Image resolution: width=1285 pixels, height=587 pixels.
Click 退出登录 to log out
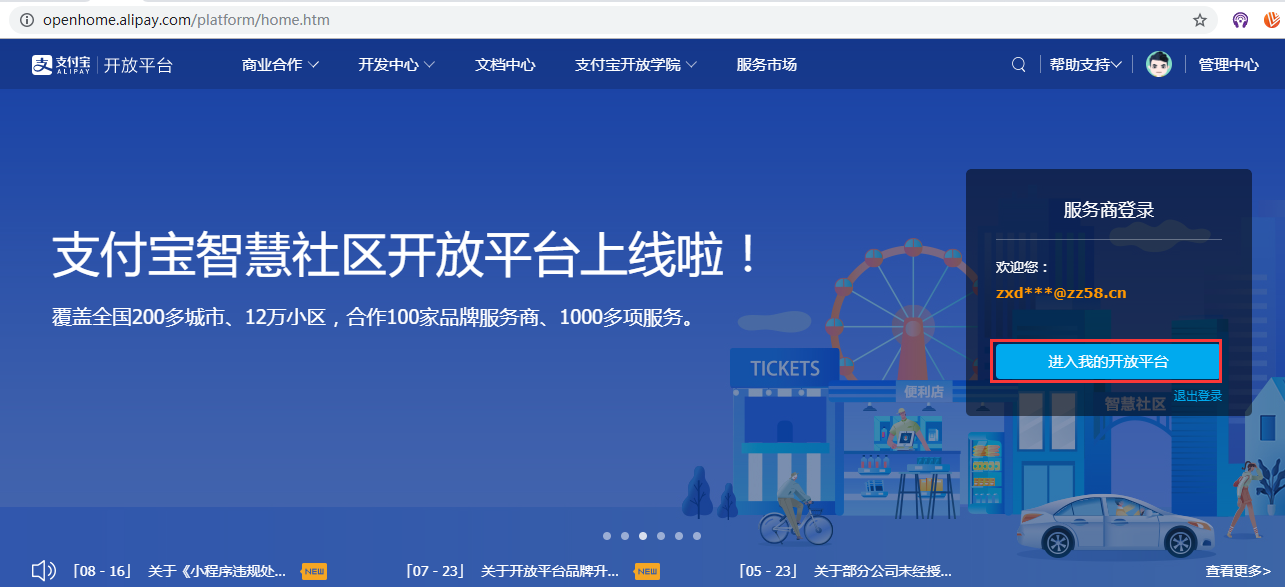coord(1197,394)
